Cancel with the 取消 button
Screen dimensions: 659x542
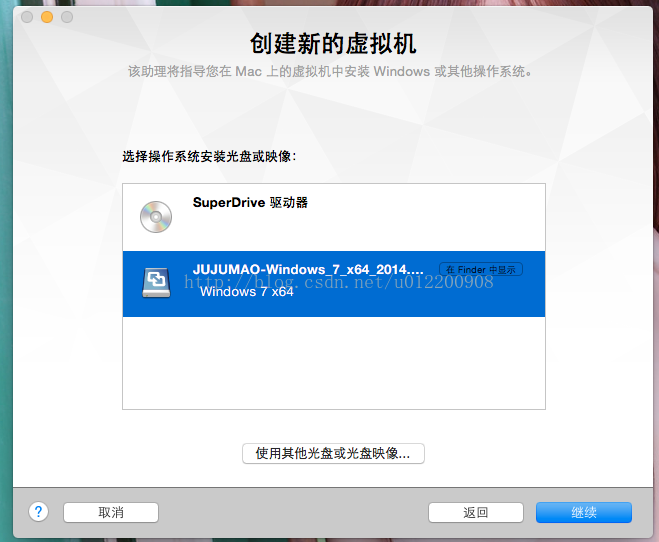click(x=111, y=512)
